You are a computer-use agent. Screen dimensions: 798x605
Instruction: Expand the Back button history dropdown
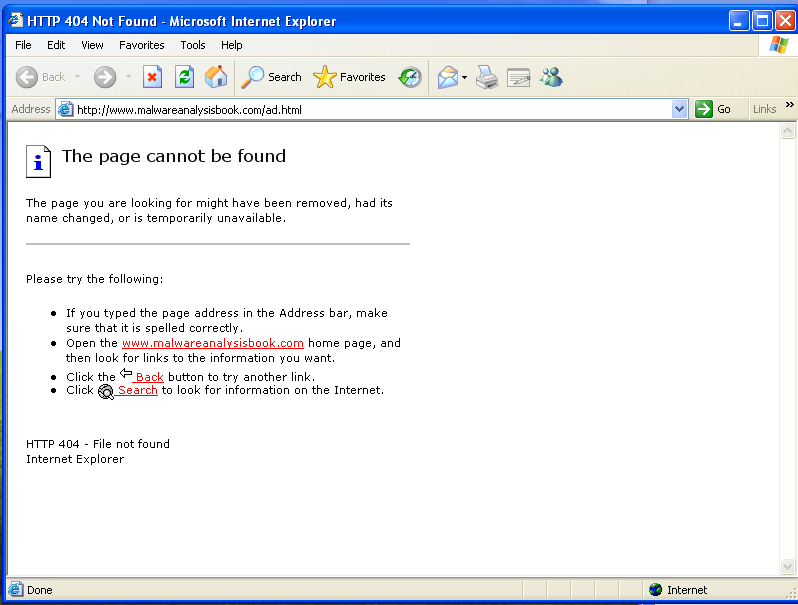78,77
